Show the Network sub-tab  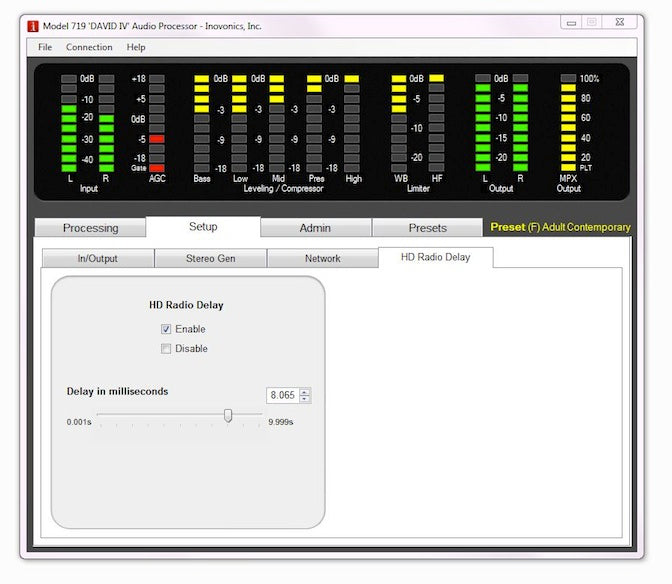(322, 258)
